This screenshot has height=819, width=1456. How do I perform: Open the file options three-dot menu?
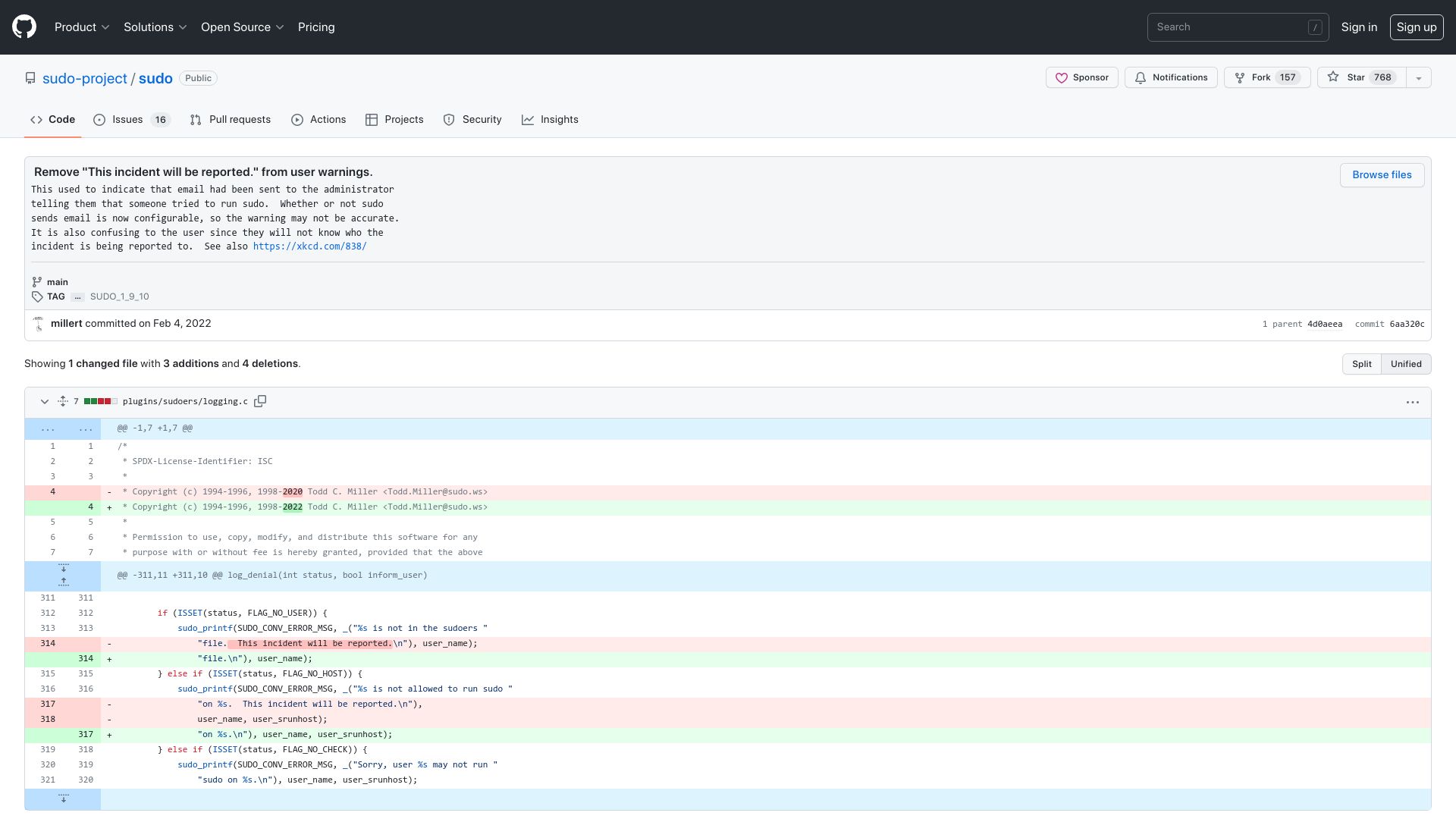tap(1412, 402)
